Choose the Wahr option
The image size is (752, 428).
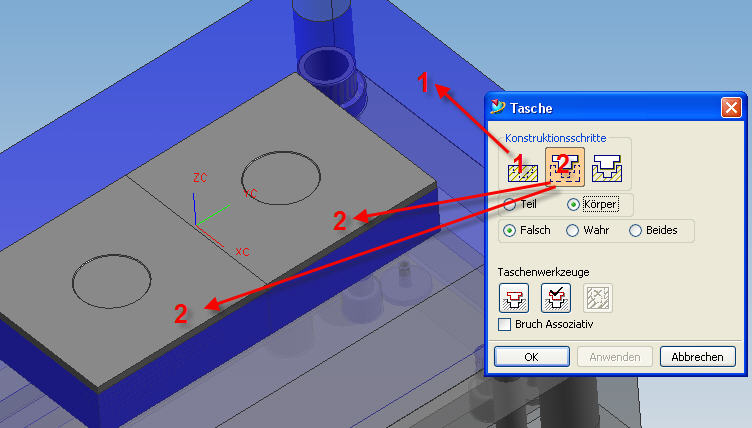[x=572, y=230]
